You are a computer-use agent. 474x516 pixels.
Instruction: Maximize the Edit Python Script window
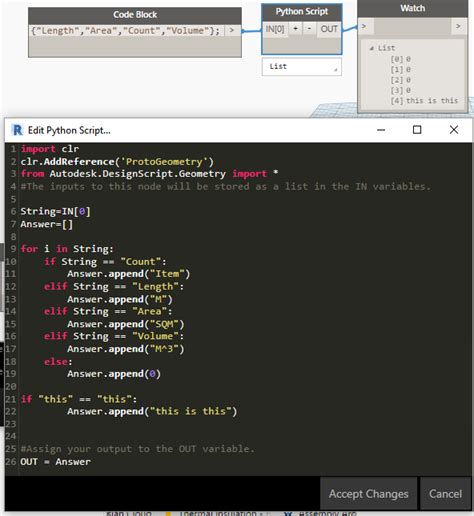(x=417, y=130)
